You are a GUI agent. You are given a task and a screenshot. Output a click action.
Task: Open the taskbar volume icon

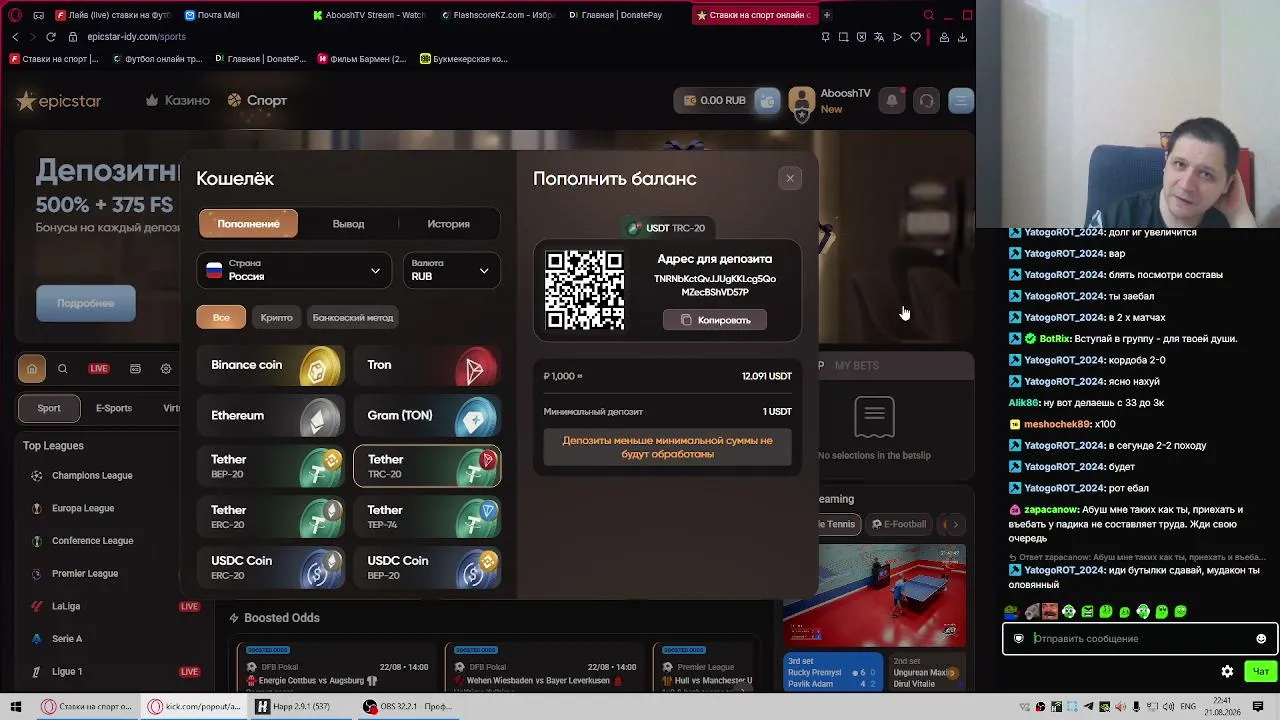(1169, 707)
